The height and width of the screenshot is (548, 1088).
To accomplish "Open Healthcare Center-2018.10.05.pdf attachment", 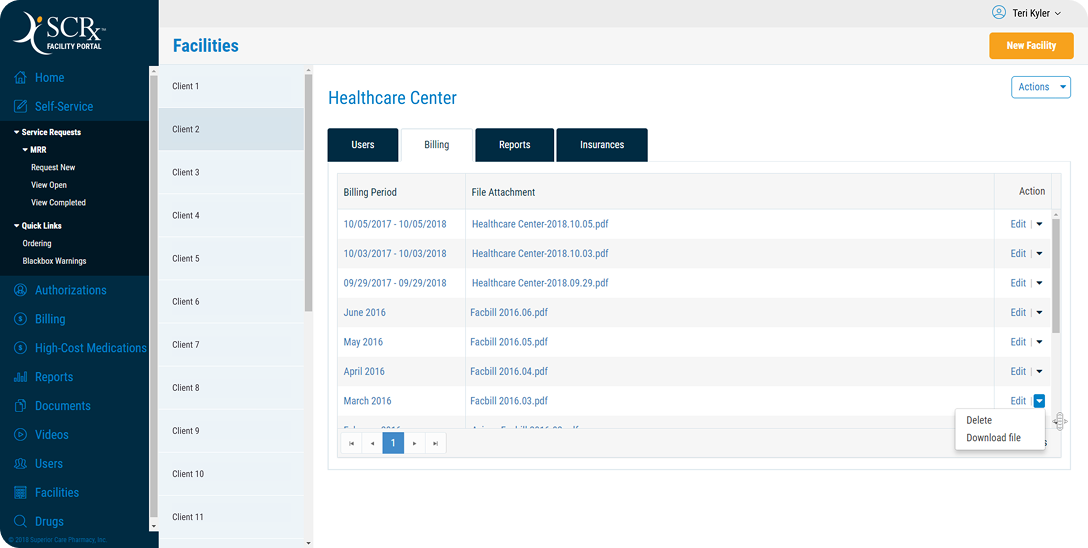I will point(541,224).
